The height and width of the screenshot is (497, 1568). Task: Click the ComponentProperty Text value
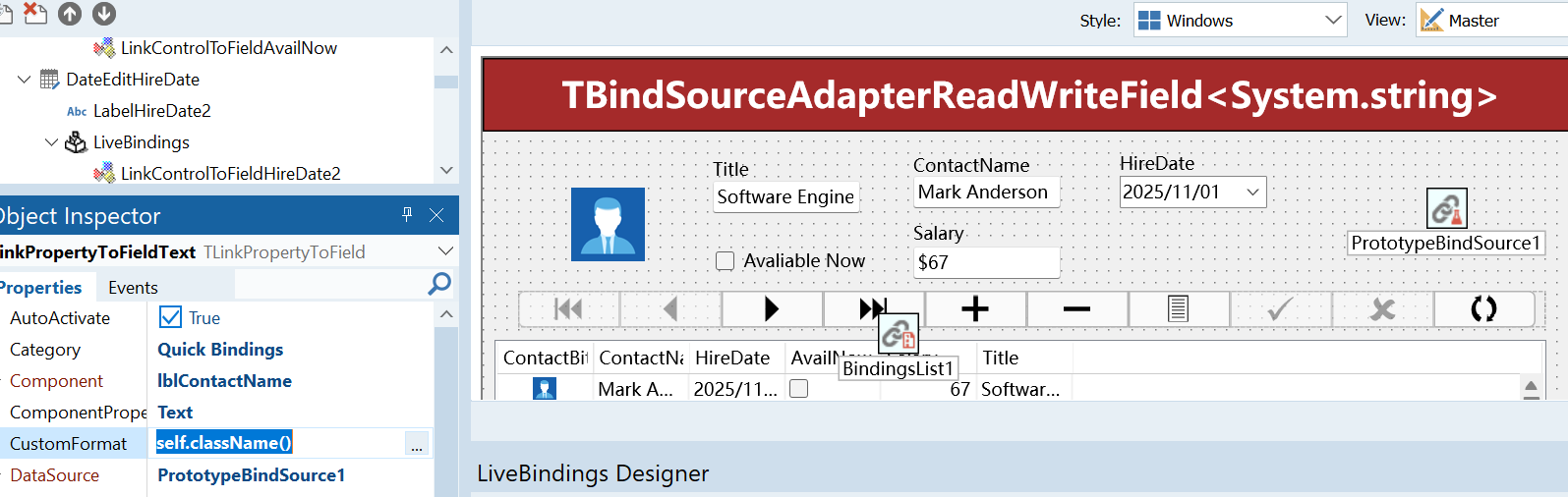pyautogui.click(x=175, y=413)
